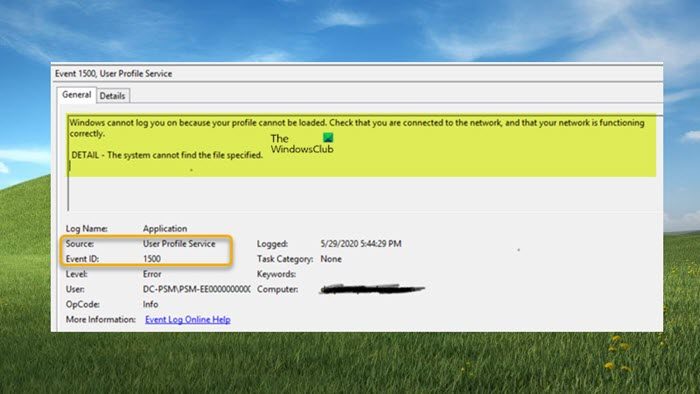
Task: Click the 'Task Category:' field label
Action: click(x=285, y=259)
